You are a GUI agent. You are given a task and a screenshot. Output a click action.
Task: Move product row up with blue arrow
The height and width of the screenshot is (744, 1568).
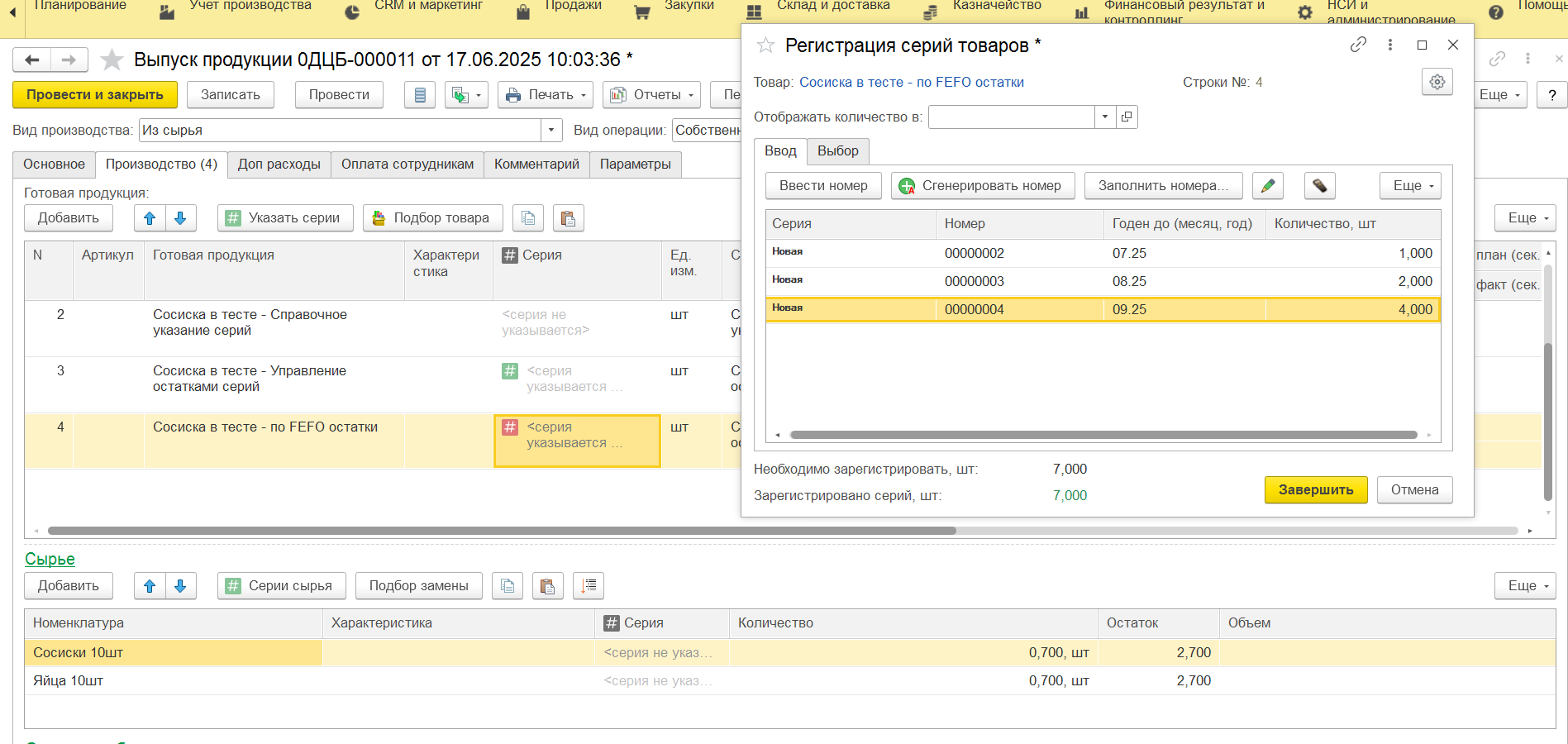(150, 218)
